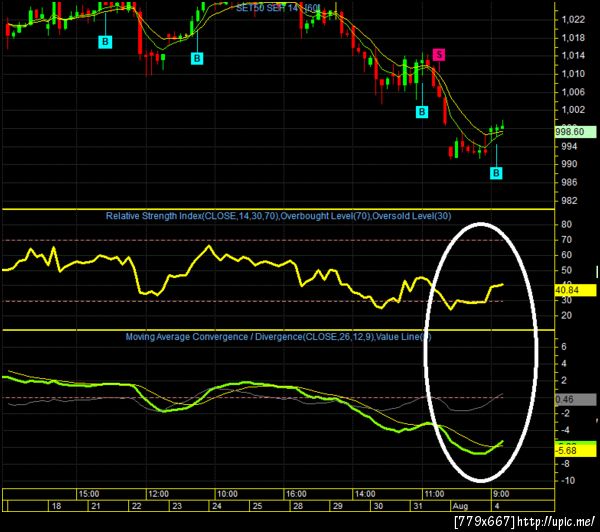Select the RSI current value label 40.84
The height and width of the screenshot is (532, 600).
(x=575, y=290)
